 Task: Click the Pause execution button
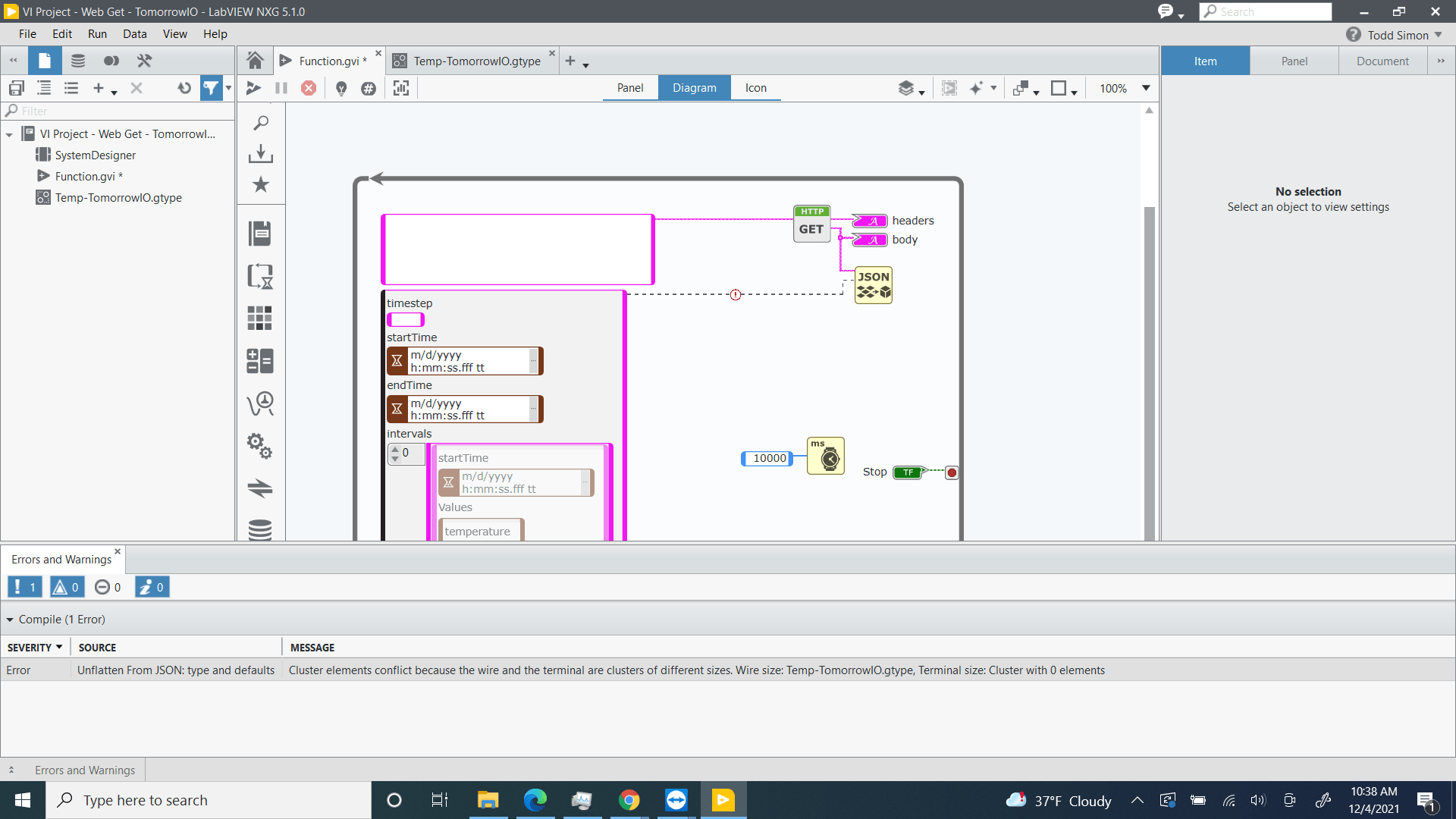point(281,88)
